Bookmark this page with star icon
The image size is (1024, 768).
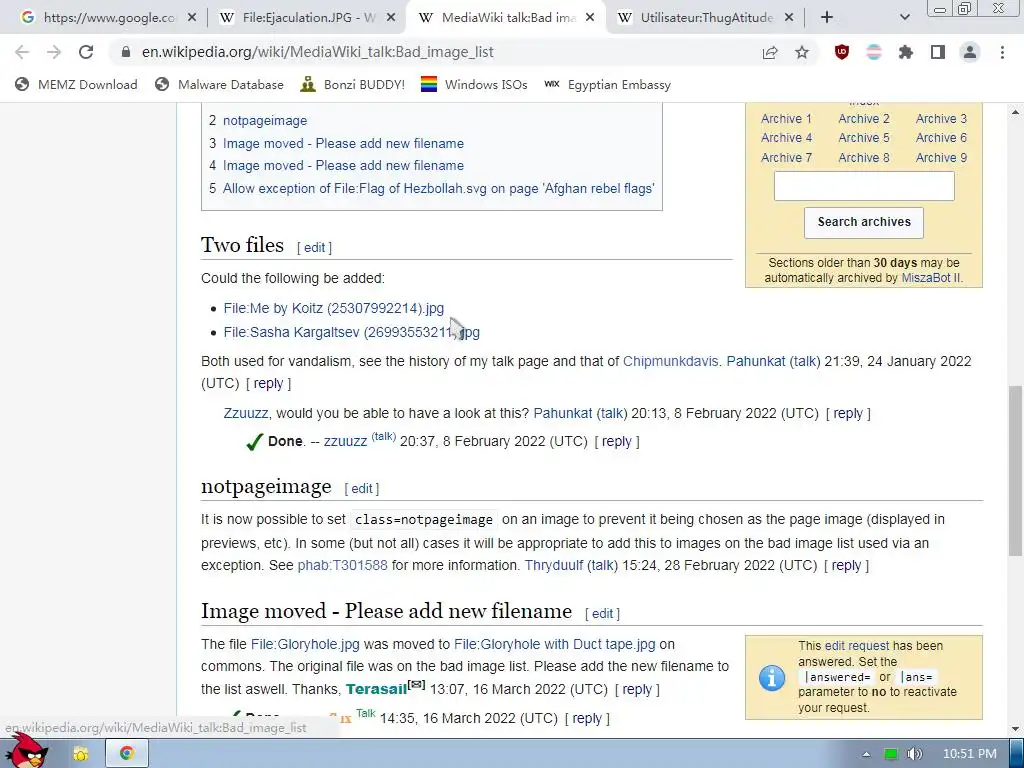pos(802,52)
